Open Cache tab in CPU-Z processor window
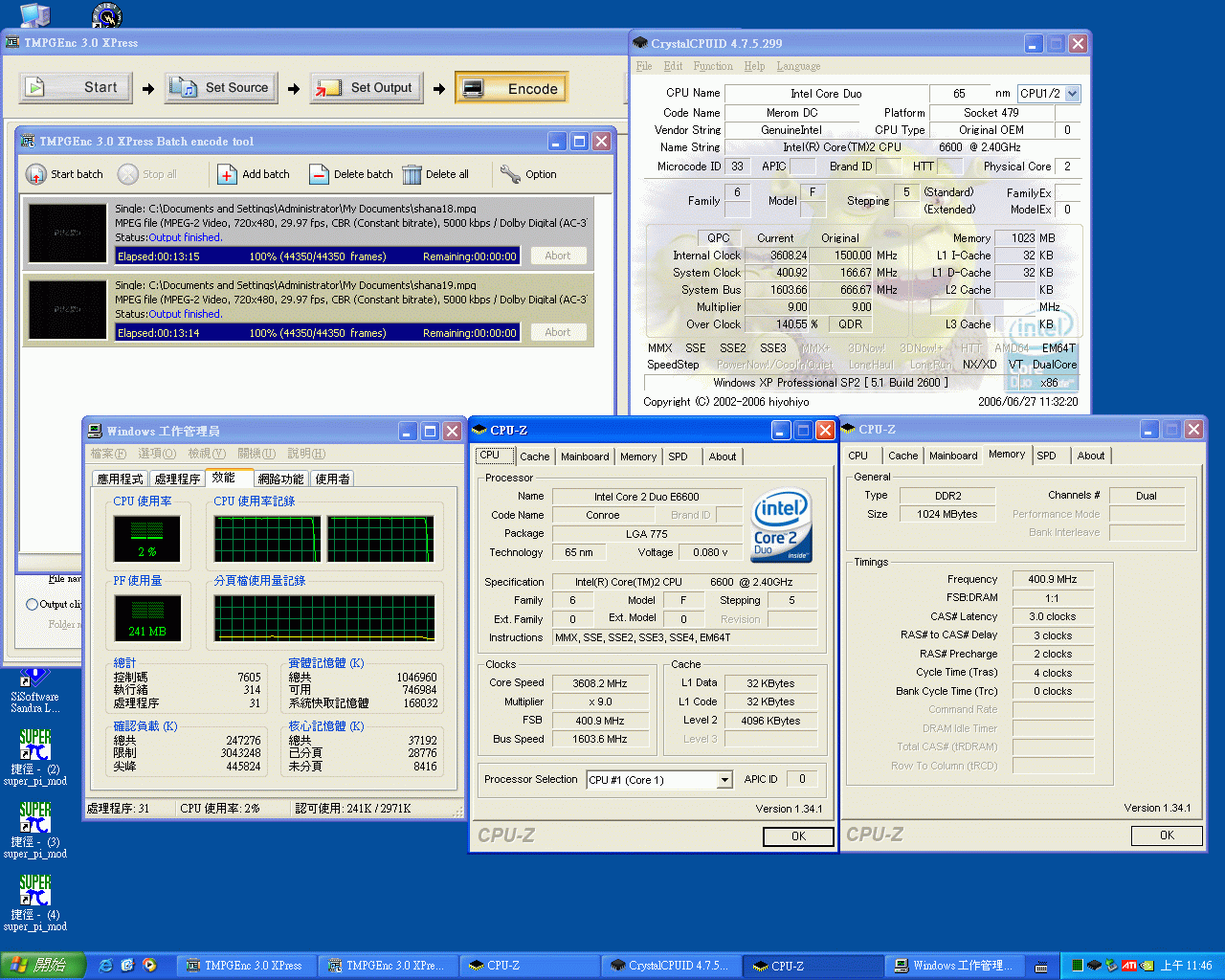1225x980 pixels. pos(534,457)
